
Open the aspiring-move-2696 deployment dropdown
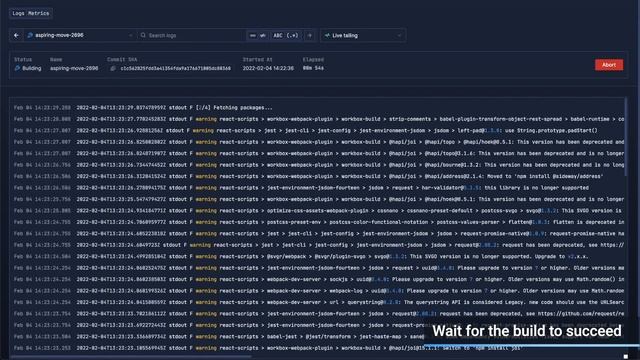[x=80, y=36]
